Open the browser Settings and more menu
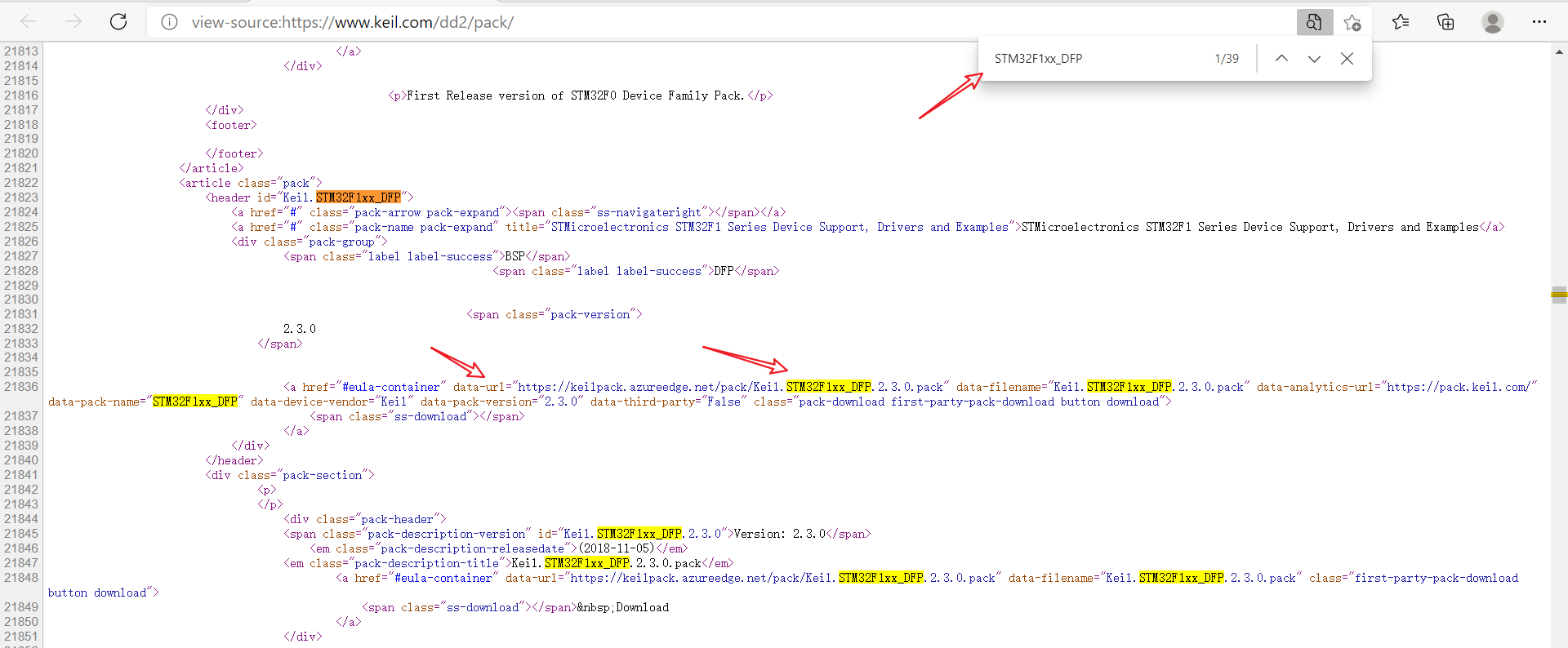This screenshot has width=1568, height=648. (x=1539, y=22)
